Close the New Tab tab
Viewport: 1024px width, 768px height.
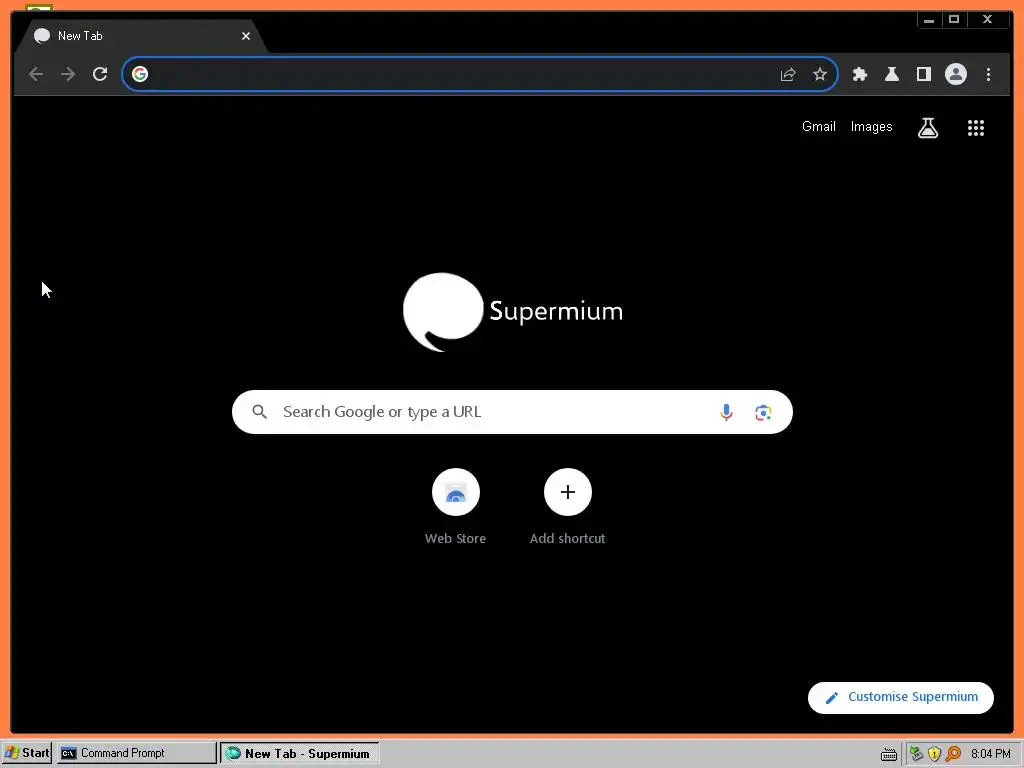[246, 36]
